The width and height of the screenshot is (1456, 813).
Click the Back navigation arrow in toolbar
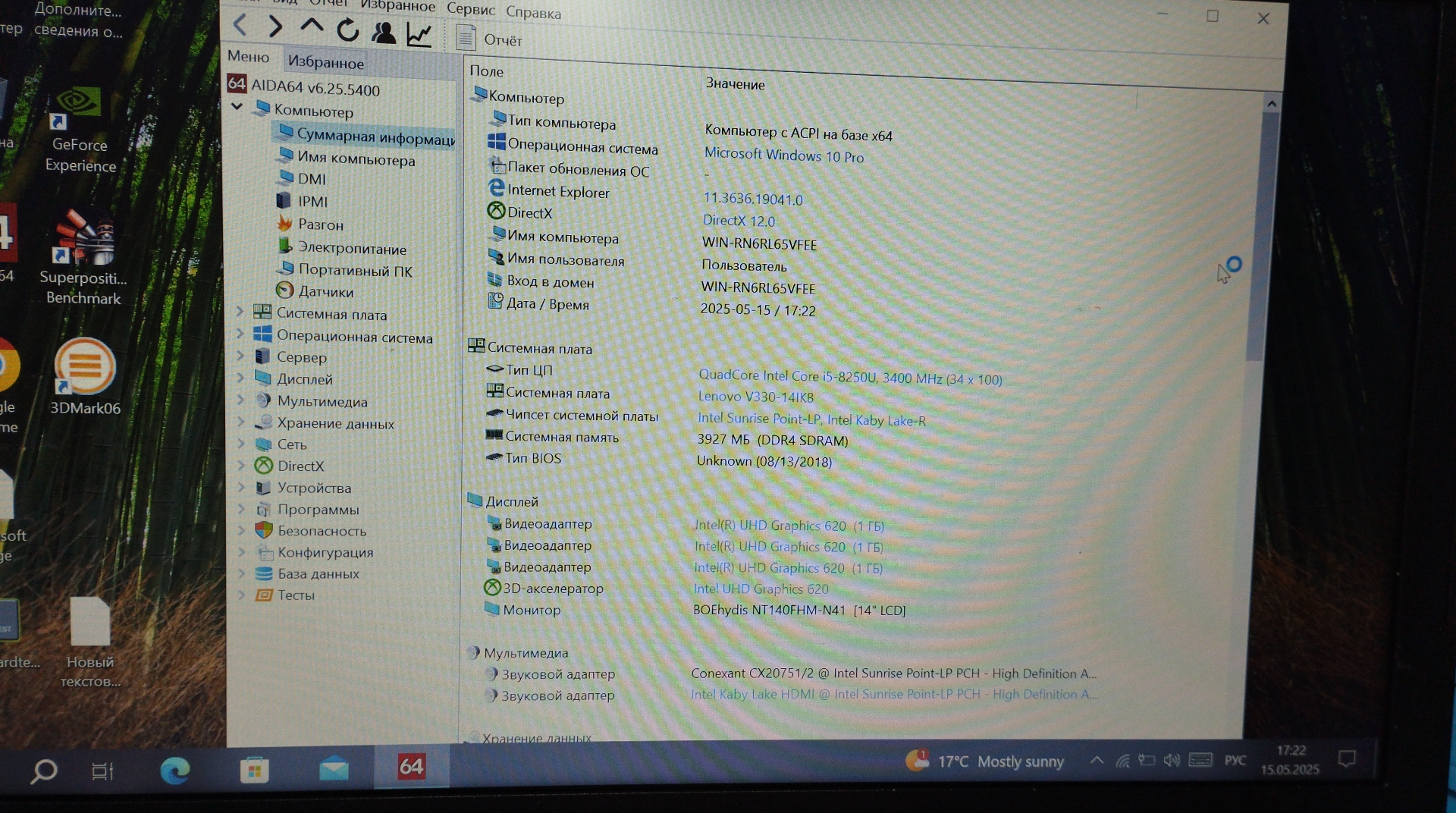coord(240,25)
